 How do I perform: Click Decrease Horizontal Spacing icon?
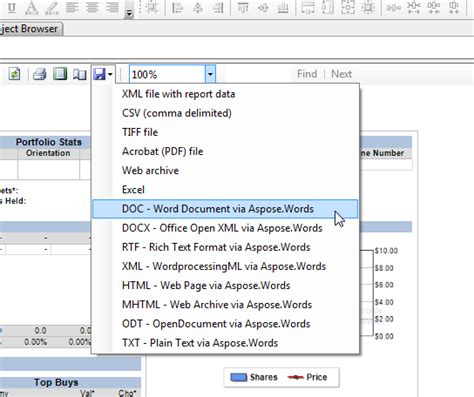[x=434, y=7]
